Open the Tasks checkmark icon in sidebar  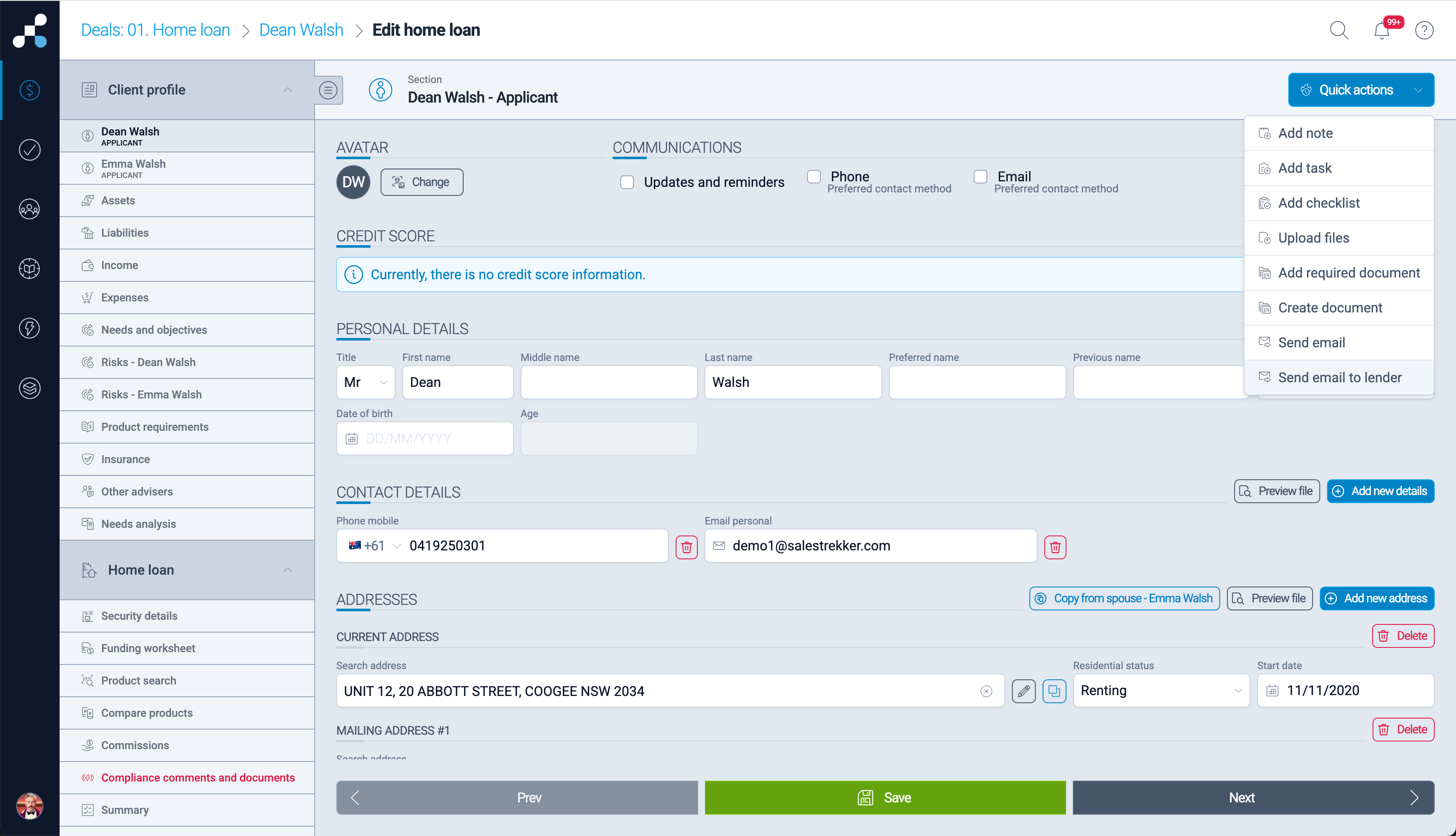pyautogui.click(x=30, y=150)
